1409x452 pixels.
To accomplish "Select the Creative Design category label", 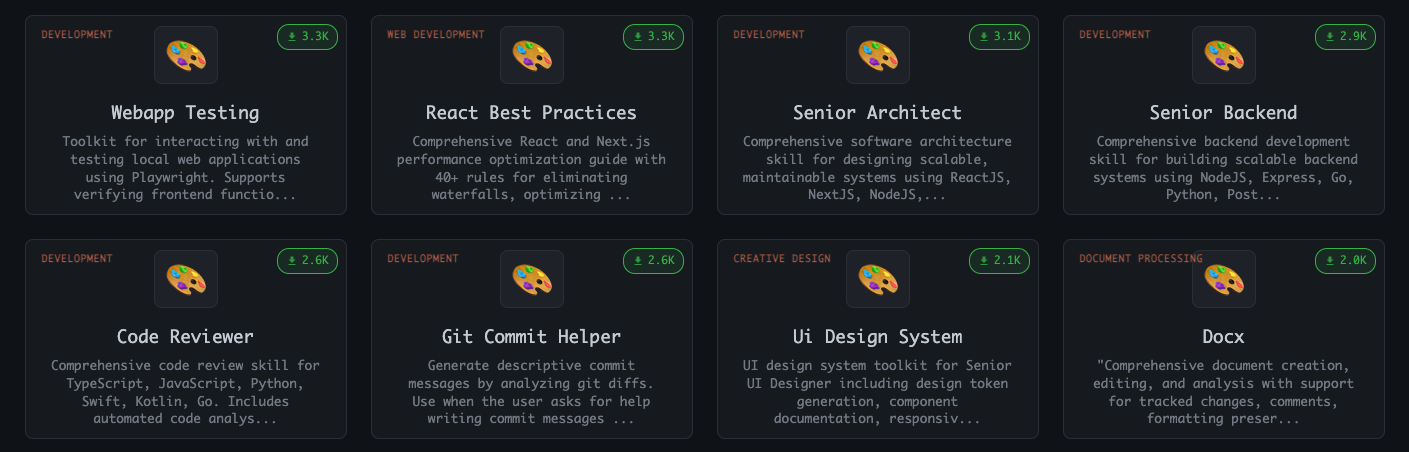I will coord(782,259).
